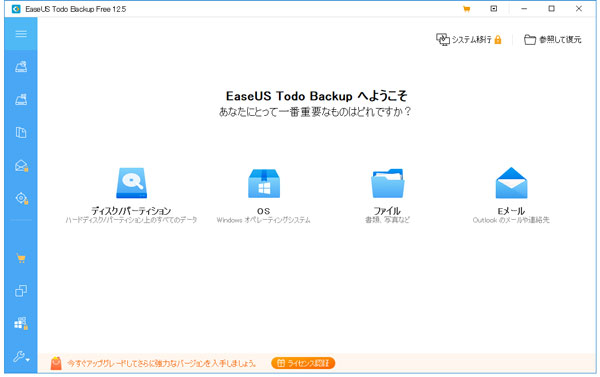Open locked Smart Backup target icon in sidebar

pyautogui.click(x=21, y=198)
